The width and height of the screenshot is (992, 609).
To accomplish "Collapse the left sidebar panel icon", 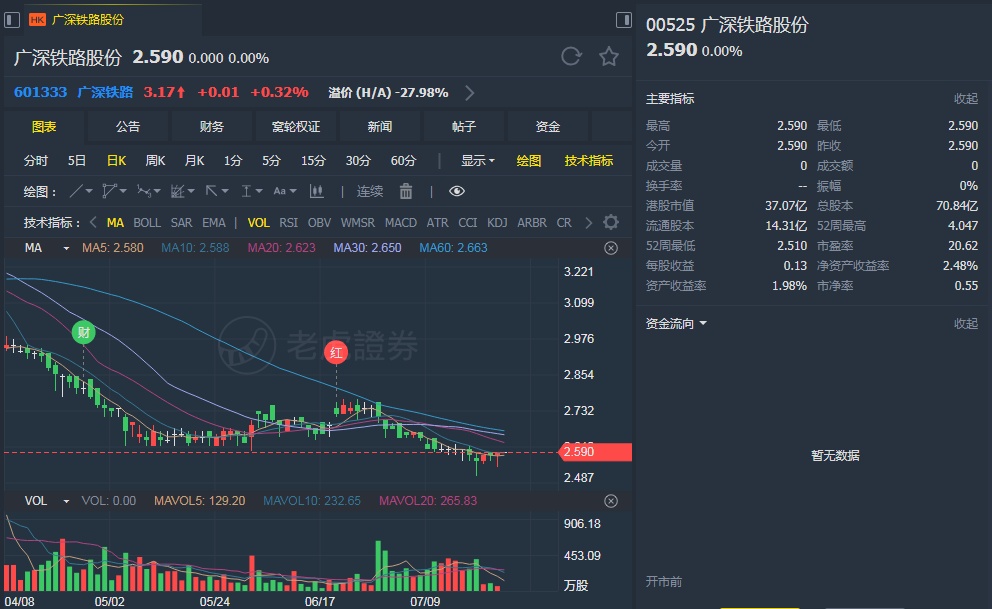I will pyautogui.click(x=11, y=20).
